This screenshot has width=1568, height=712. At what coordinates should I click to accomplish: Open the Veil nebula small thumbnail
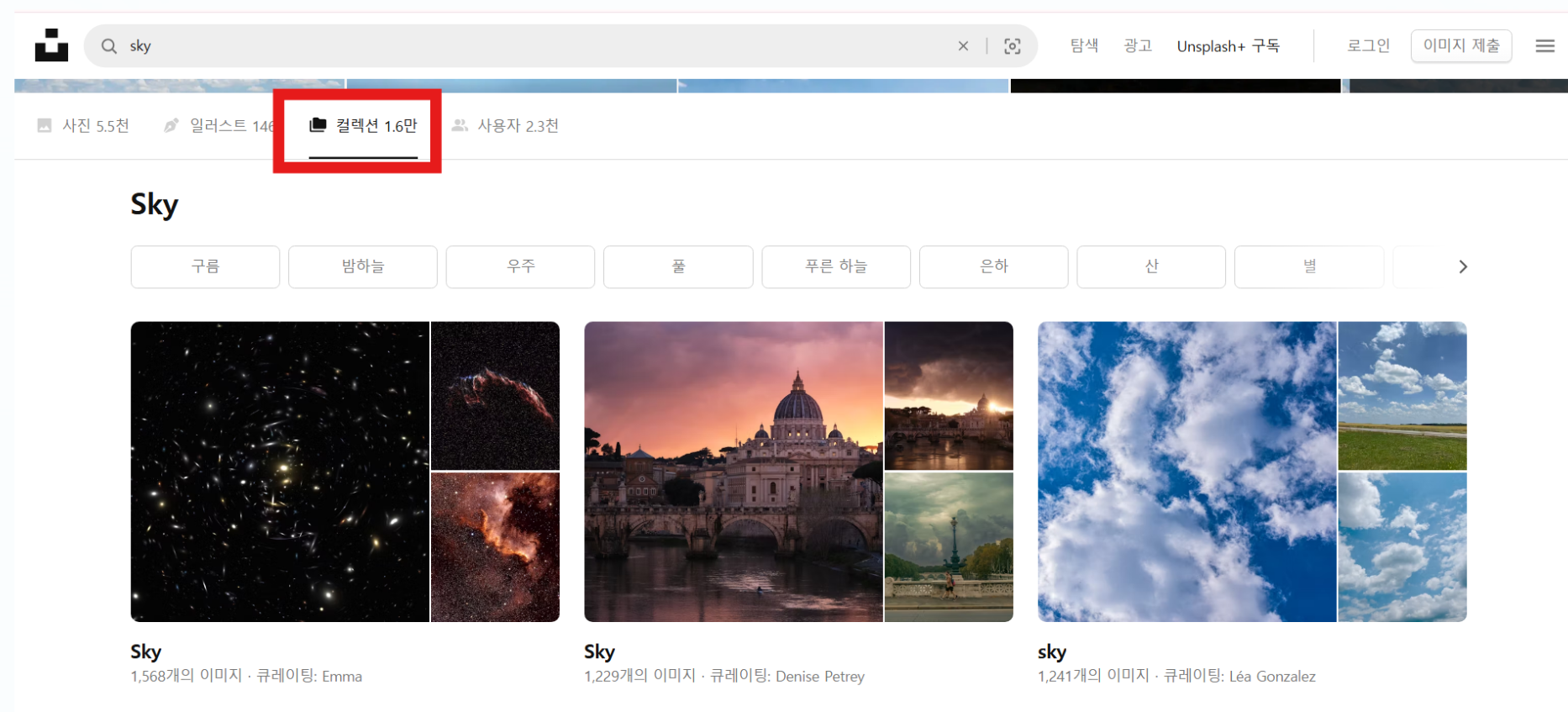click(495, 395)
